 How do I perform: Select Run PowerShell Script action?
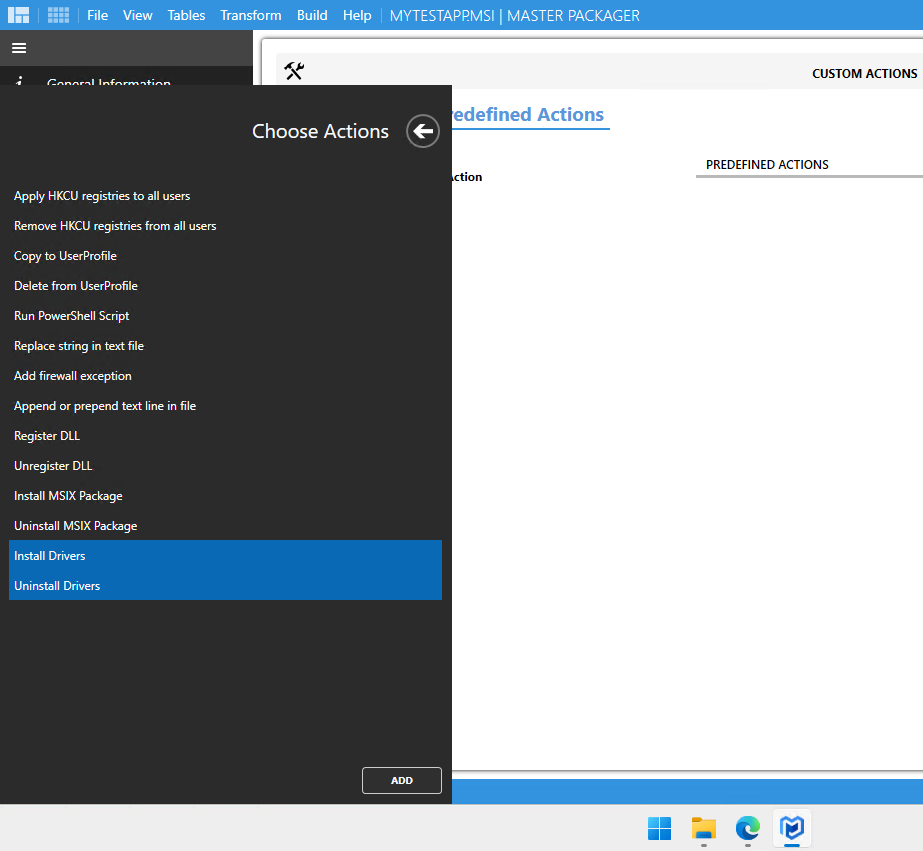(x=225, y=316)
